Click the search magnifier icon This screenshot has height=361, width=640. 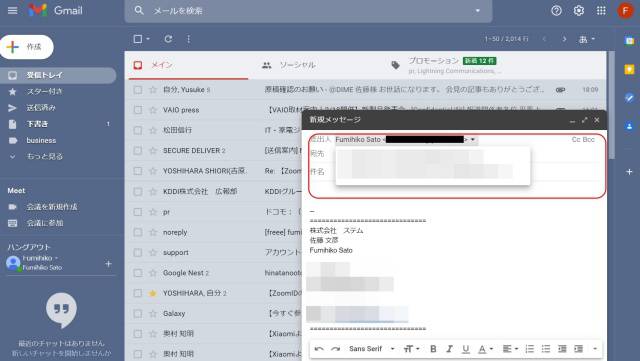click(x=139, y=10)
